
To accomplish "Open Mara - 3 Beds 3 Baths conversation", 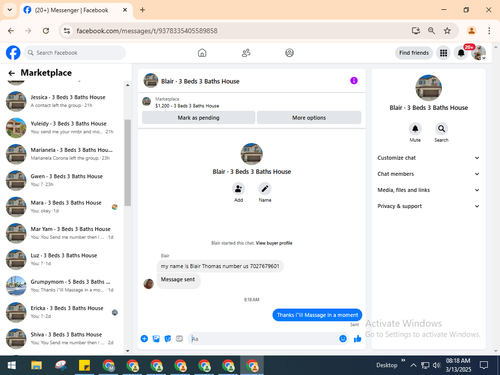I will (x=63, y=207).
